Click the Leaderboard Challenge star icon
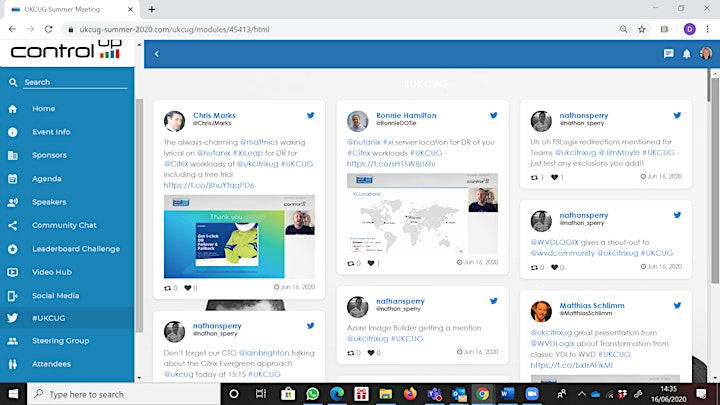The width and height of the screenshot is (720, 405). pyautogui.click(x=12, y=249)
